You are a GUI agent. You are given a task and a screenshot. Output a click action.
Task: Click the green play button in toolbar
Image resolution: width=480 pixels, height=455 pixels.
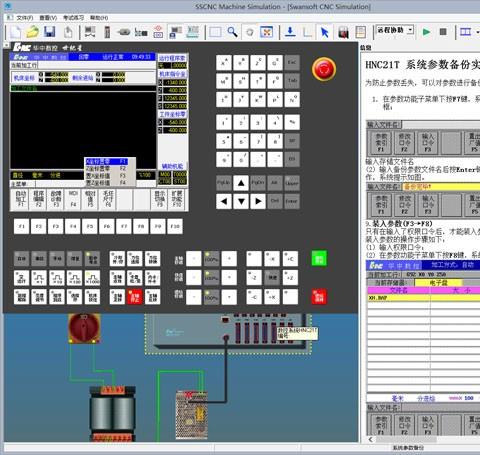coord(426,32)
